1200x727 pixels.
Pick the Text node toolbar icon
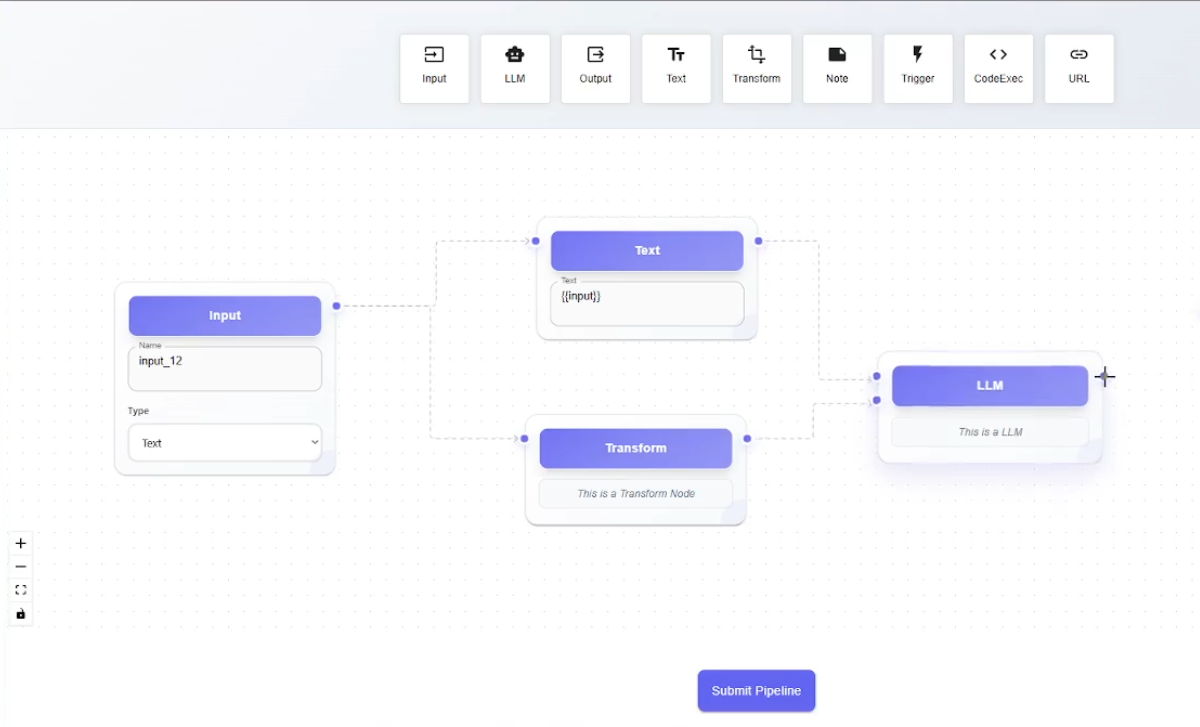[676, 55]
